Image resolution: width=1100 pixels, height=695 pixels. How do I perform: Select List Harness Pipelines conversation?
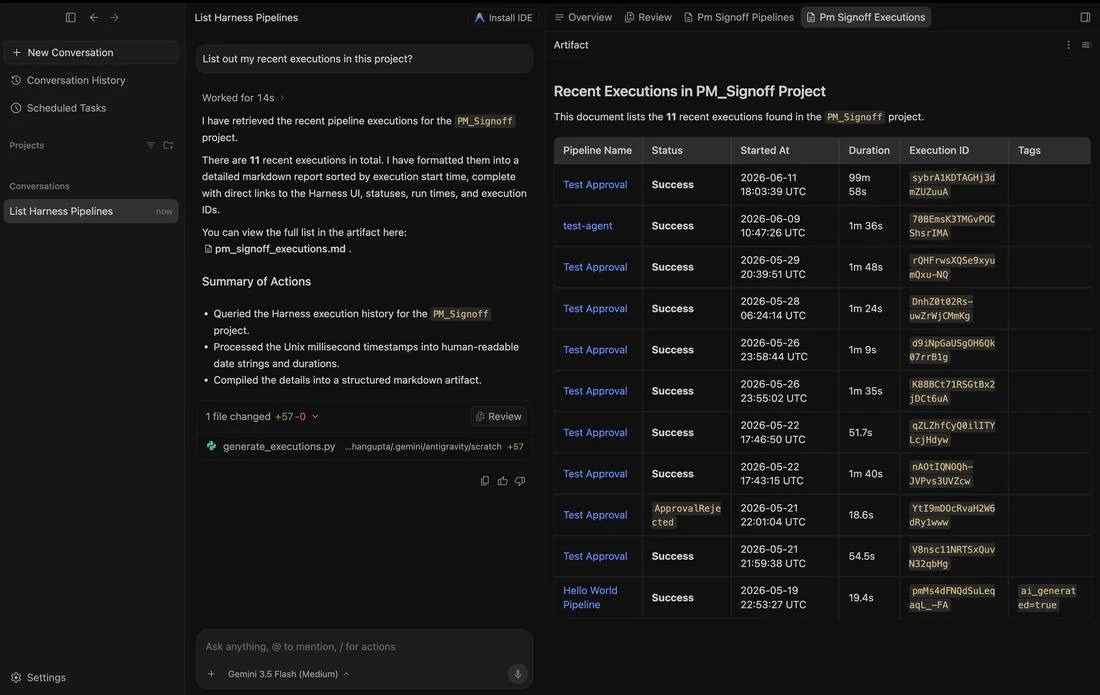91,211
